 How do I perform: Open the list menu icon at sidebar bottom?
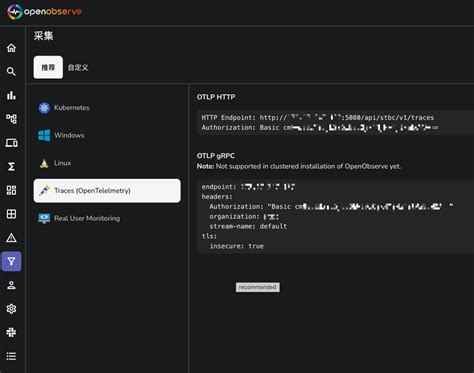11,356
